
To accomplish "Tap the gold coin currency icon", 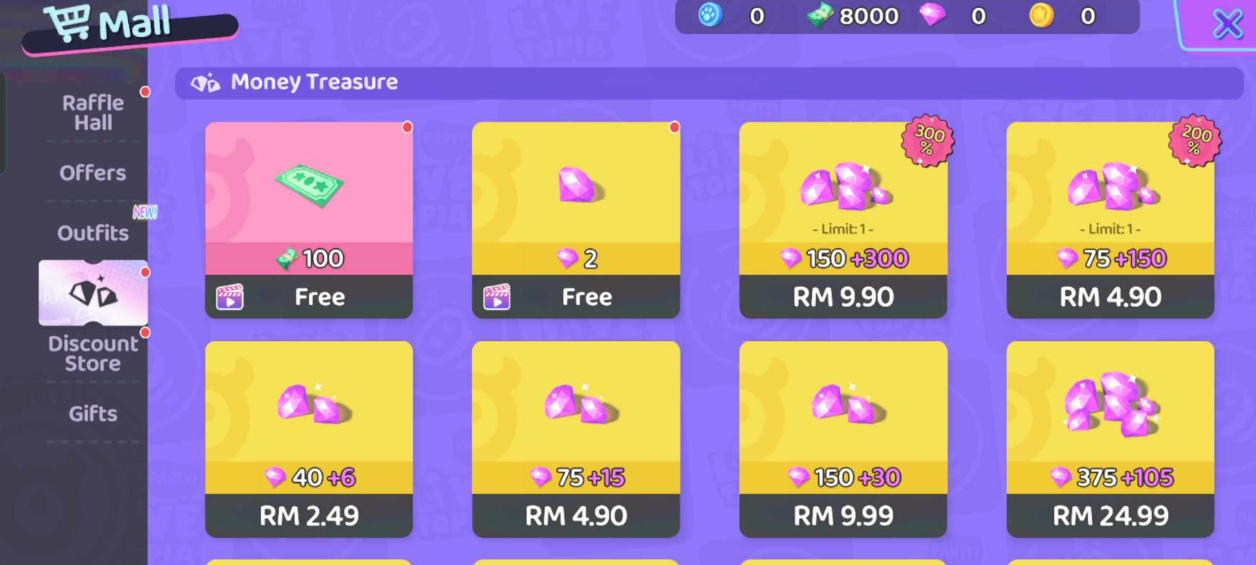I will [x=1041, y=16].
